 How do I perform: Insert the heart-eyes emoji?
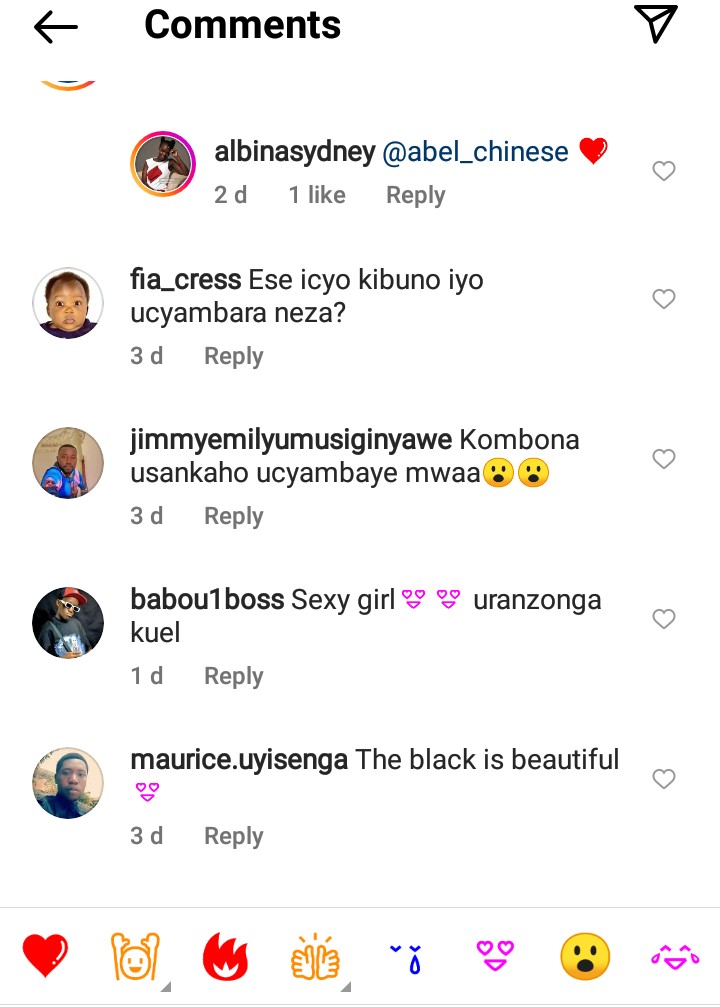click(495, 955)
